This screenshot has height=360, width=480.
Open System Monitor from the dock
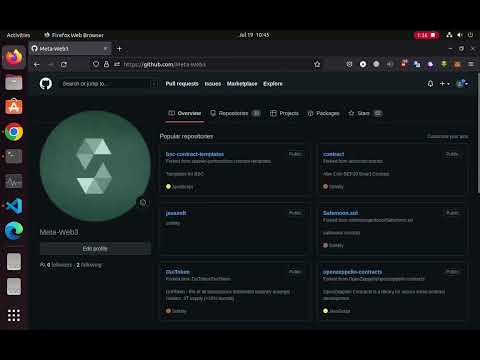click(x=14, y=181)
